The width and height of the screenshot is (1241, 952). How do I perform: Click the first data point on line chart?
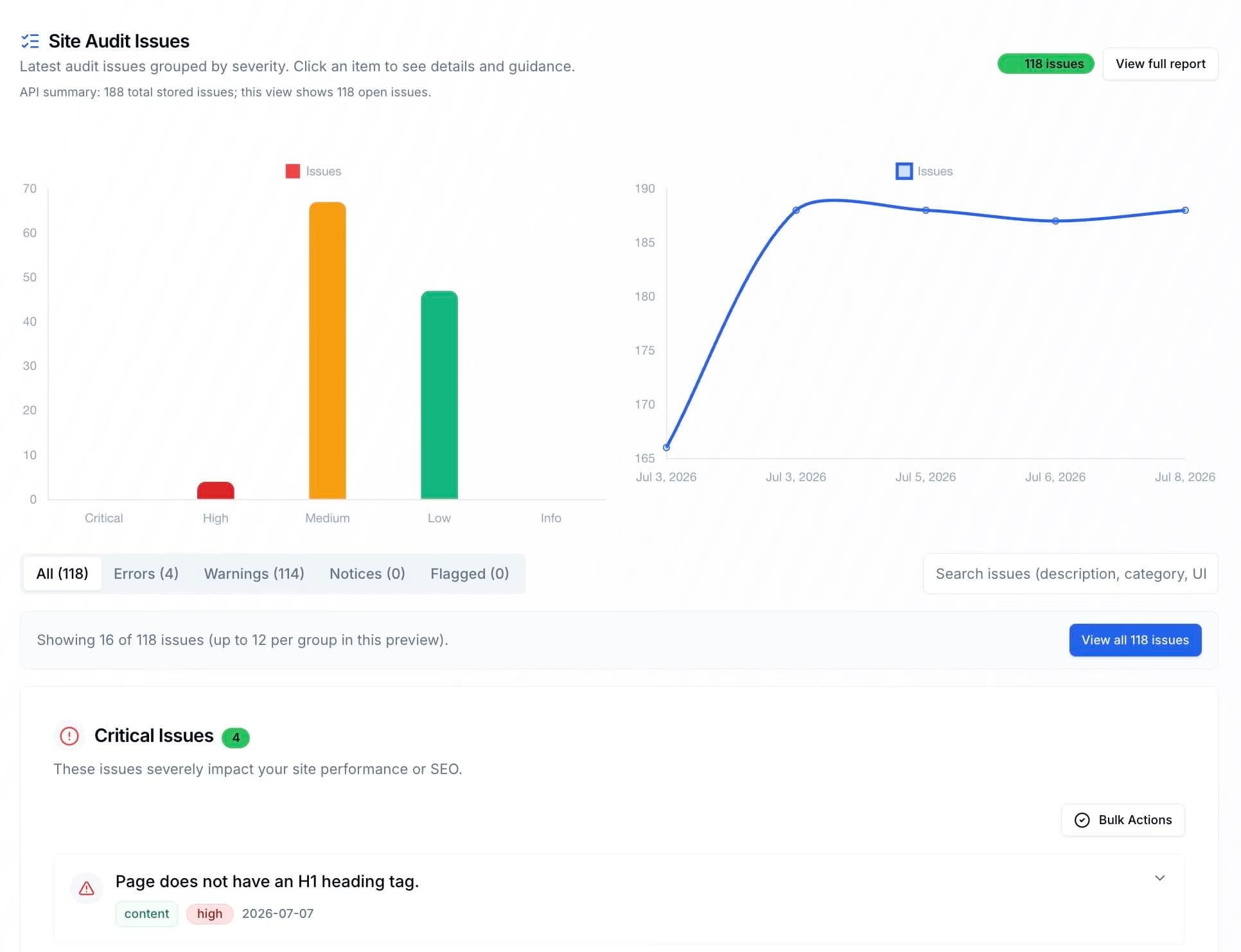pyautogui.click(x=667, y=448)
